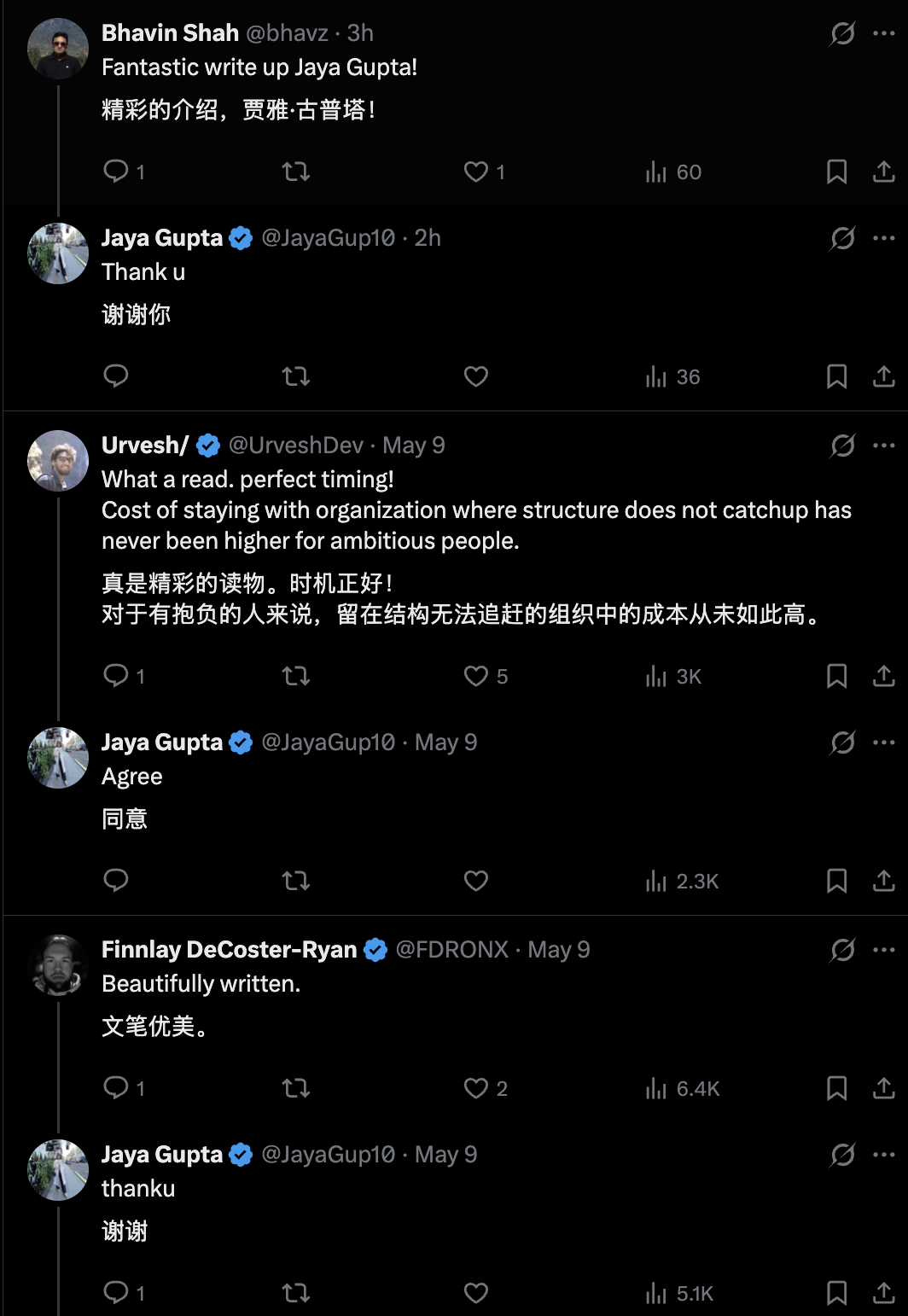This screenshot has width=908, height=1316.
Task: Toggle like on Finnlay's tweet with 2 likes
Action: 485,1088
